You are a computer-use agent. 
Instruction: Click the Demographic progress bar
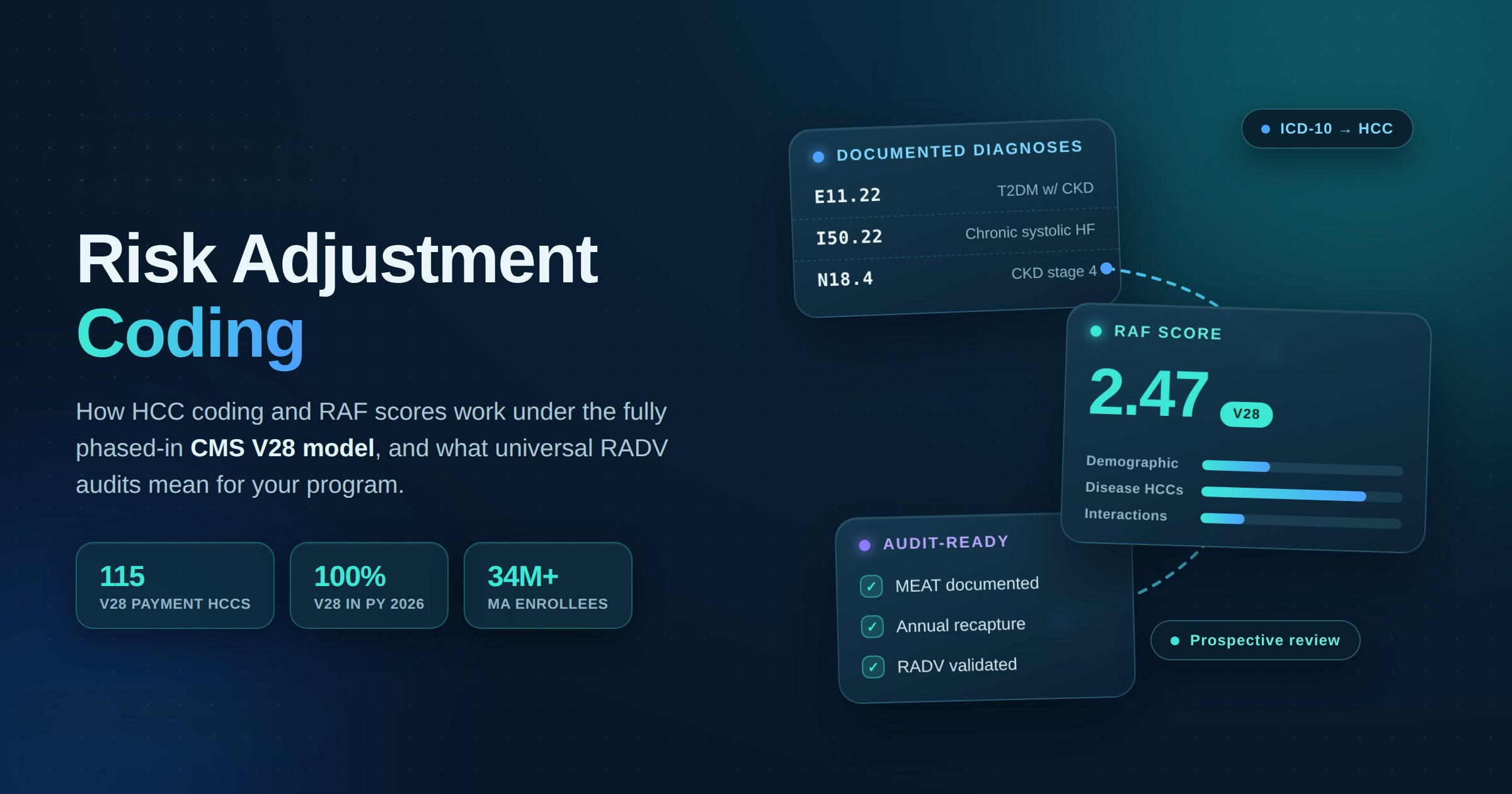point(1302,468)
